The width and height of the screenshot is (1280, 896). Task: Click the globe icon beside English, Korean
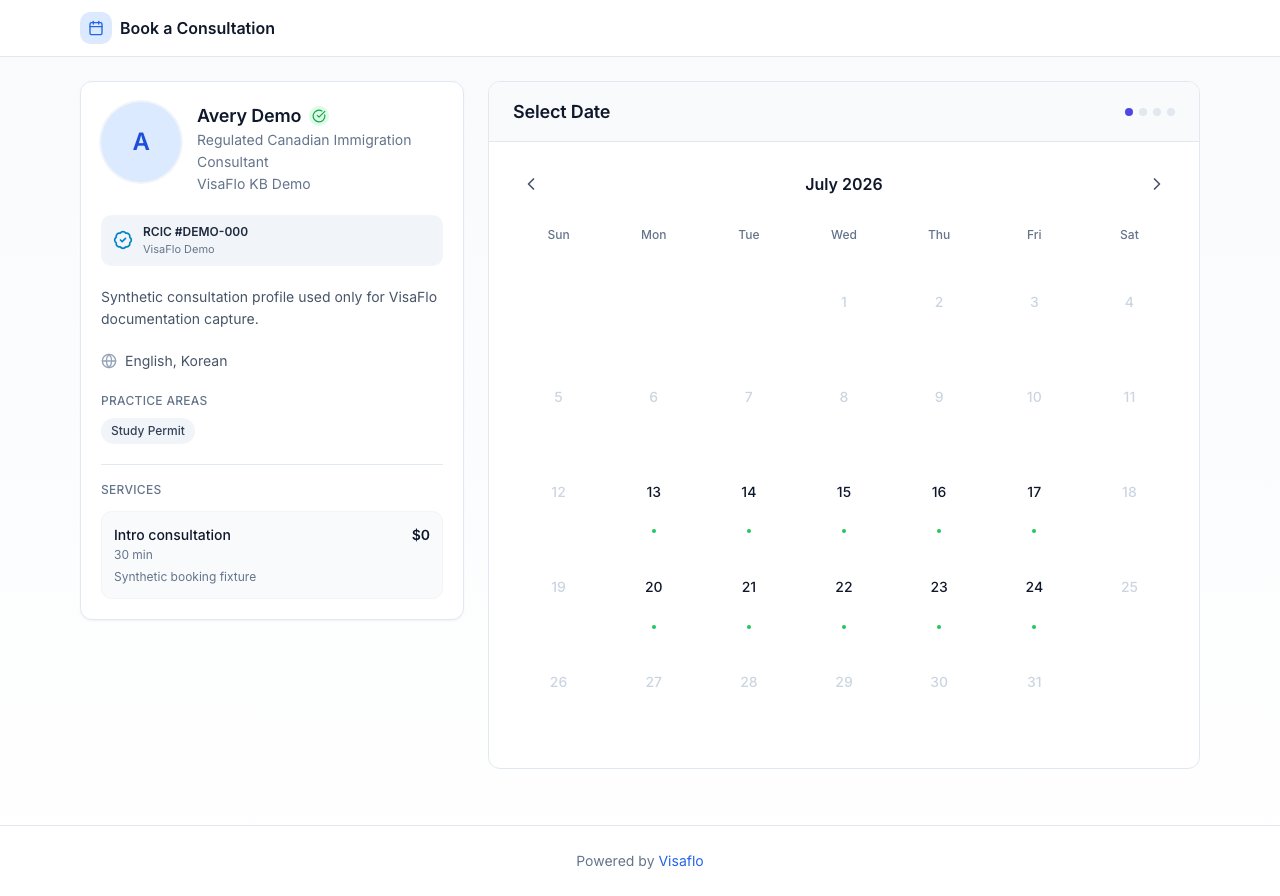(109, 361)
